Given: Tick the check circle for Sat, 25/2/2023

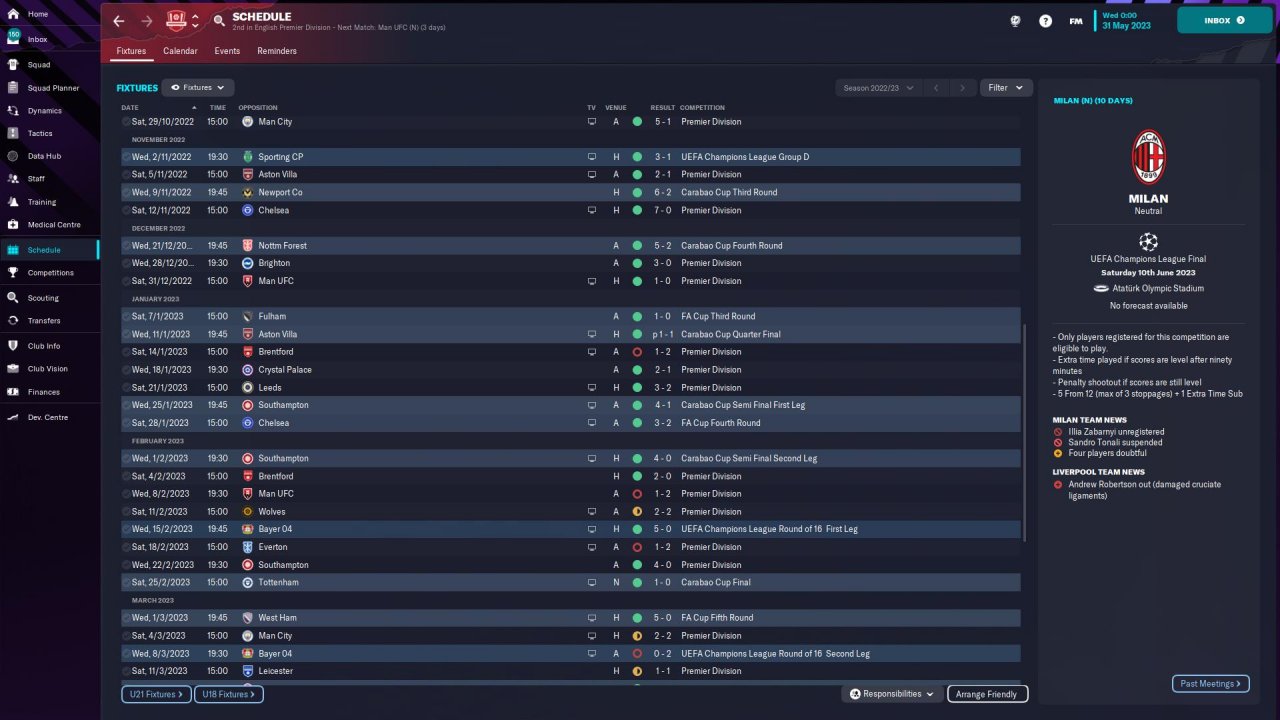Looking at the screenshot, I should (127, 582).
